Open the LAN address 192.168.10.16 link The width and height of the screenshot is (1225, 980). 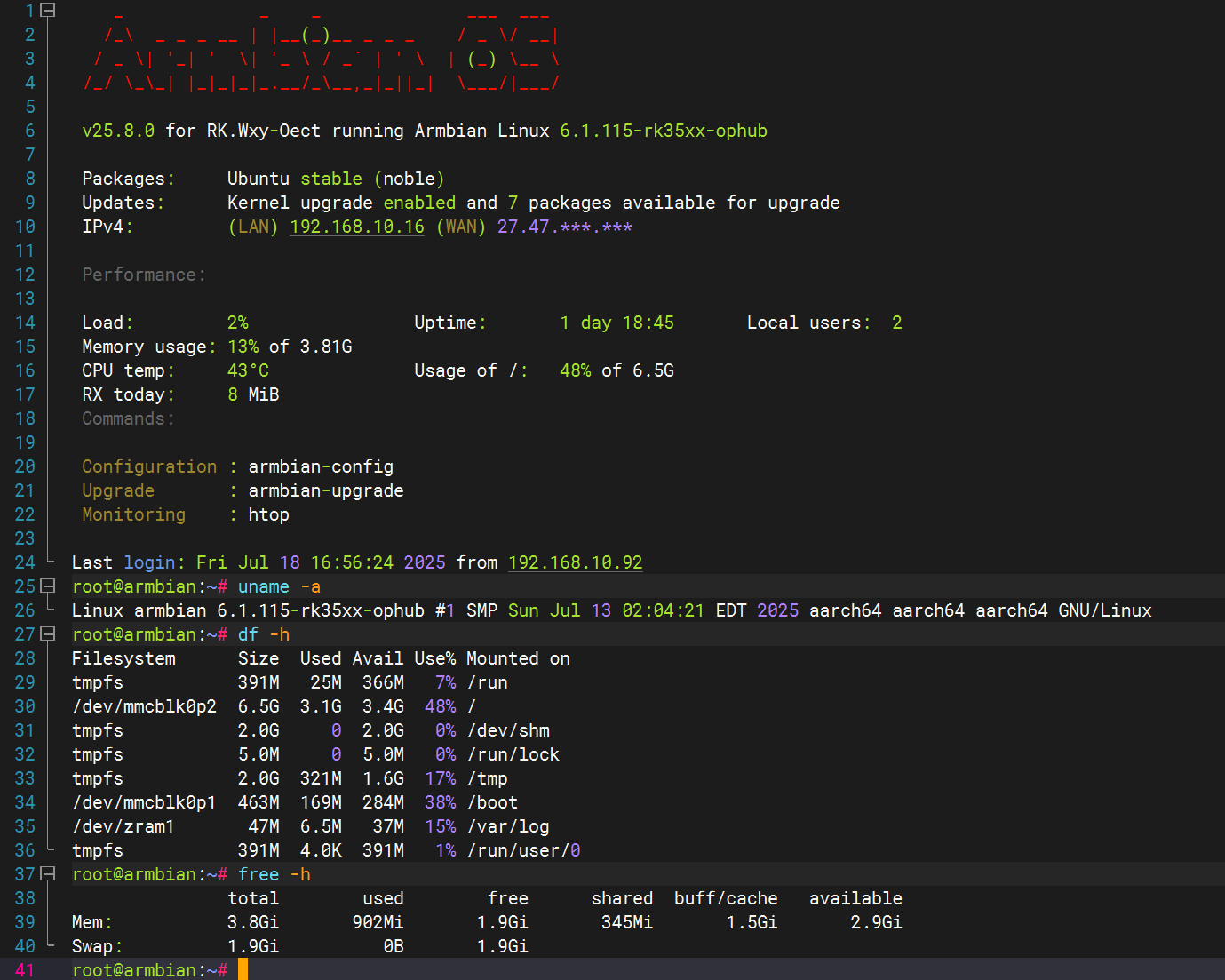(x=357, y=227)
